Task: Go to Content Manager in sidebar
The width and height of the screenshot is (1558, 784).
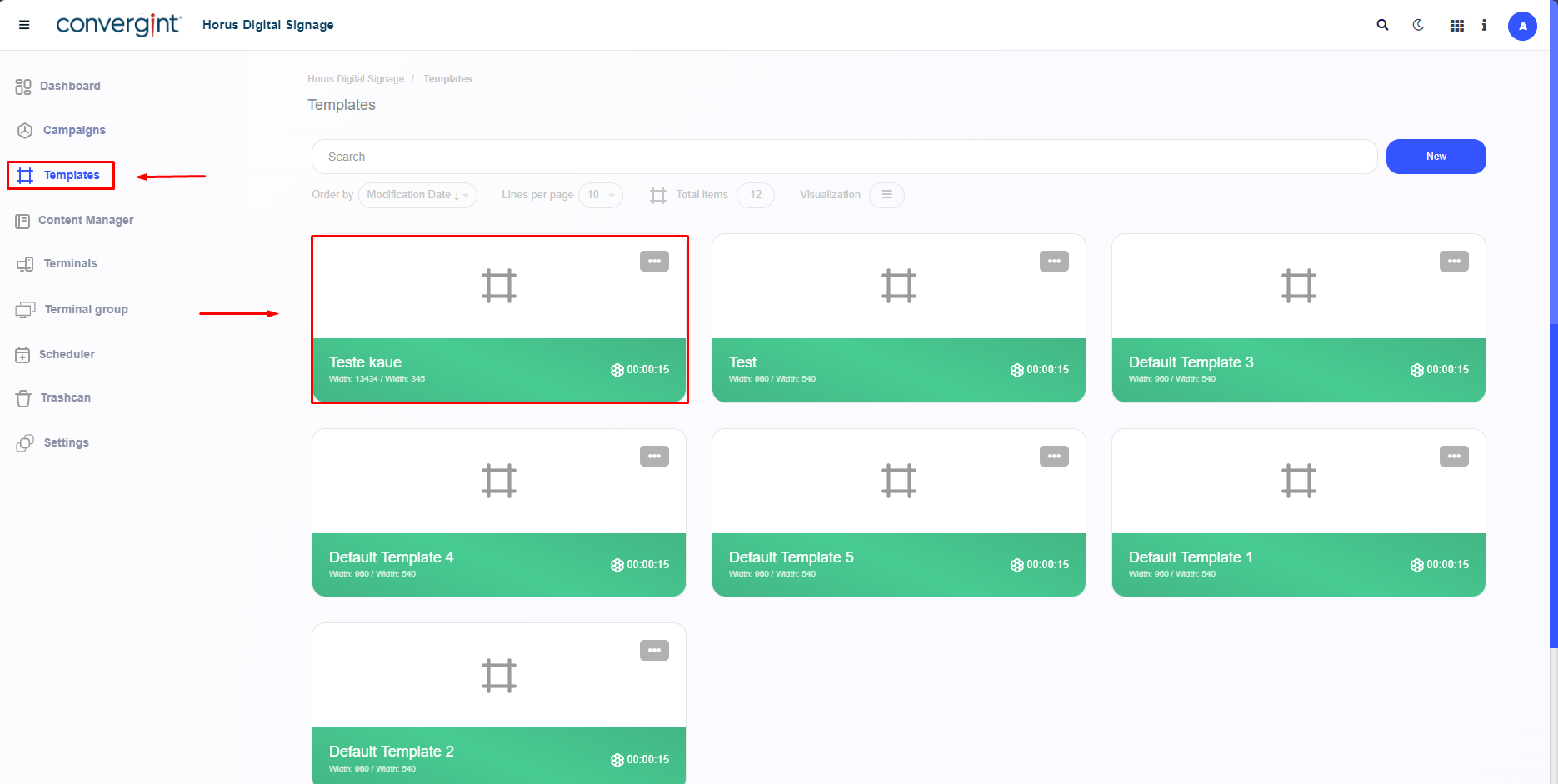Action: coord(85,220)
